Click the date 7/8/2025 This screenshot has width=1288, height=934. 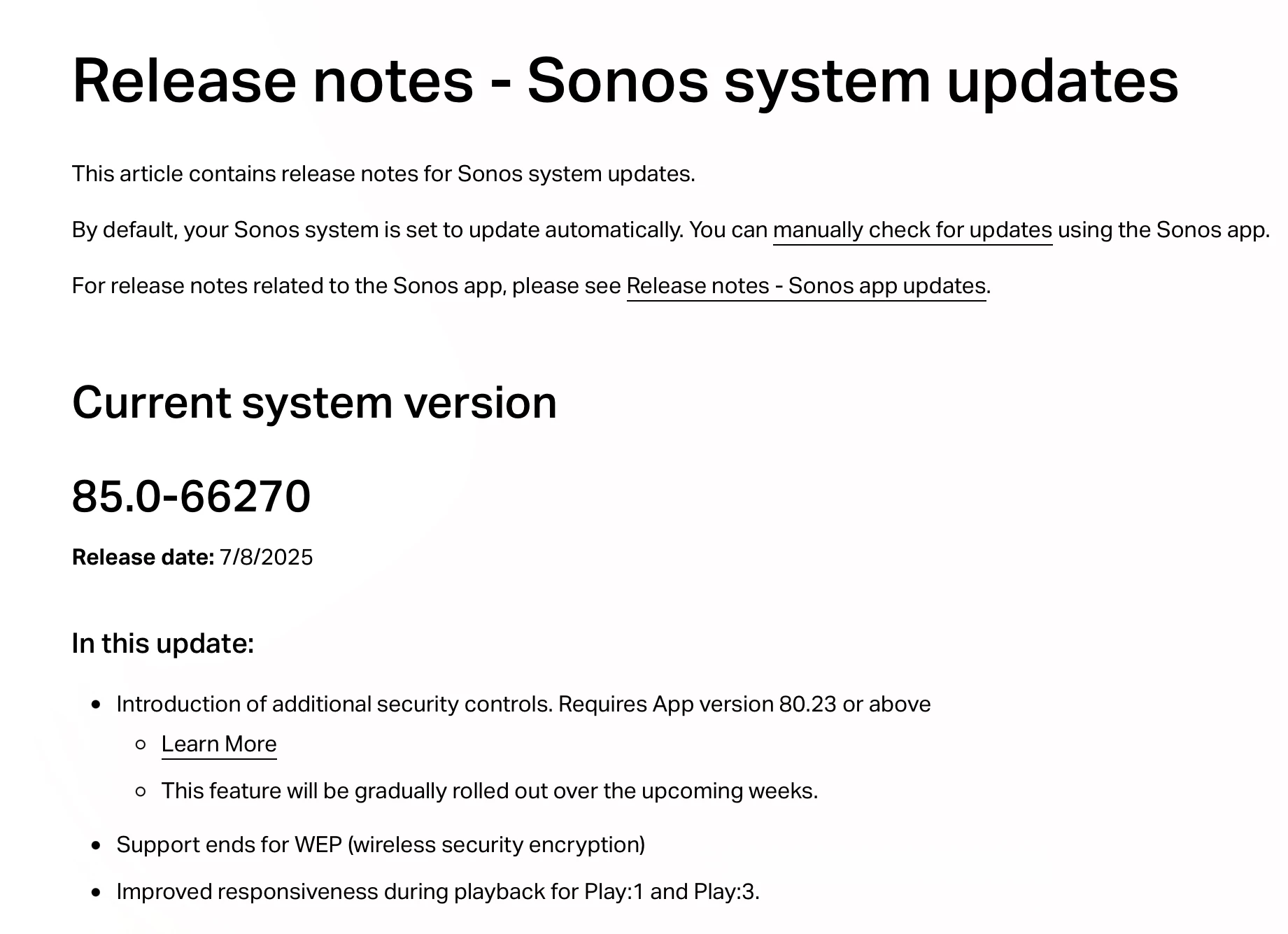click(x=266, y=557)
